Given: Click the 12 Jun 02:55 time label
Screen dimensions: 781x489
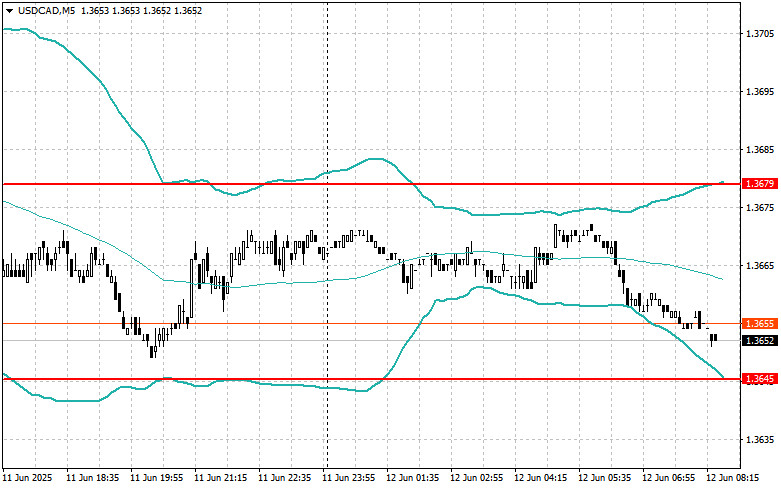Looking at the screenshot, I should (477, 478).
